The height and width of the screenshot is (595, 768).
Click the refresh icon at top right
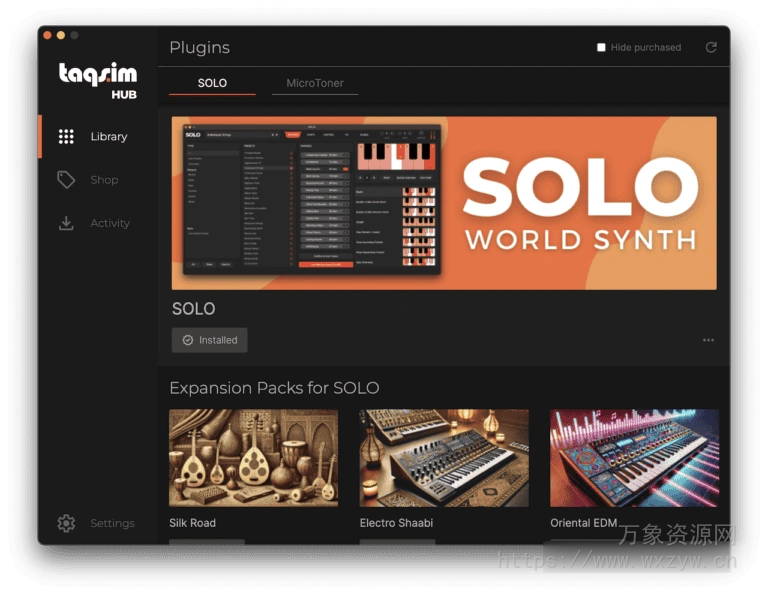[x=711, y=47]
